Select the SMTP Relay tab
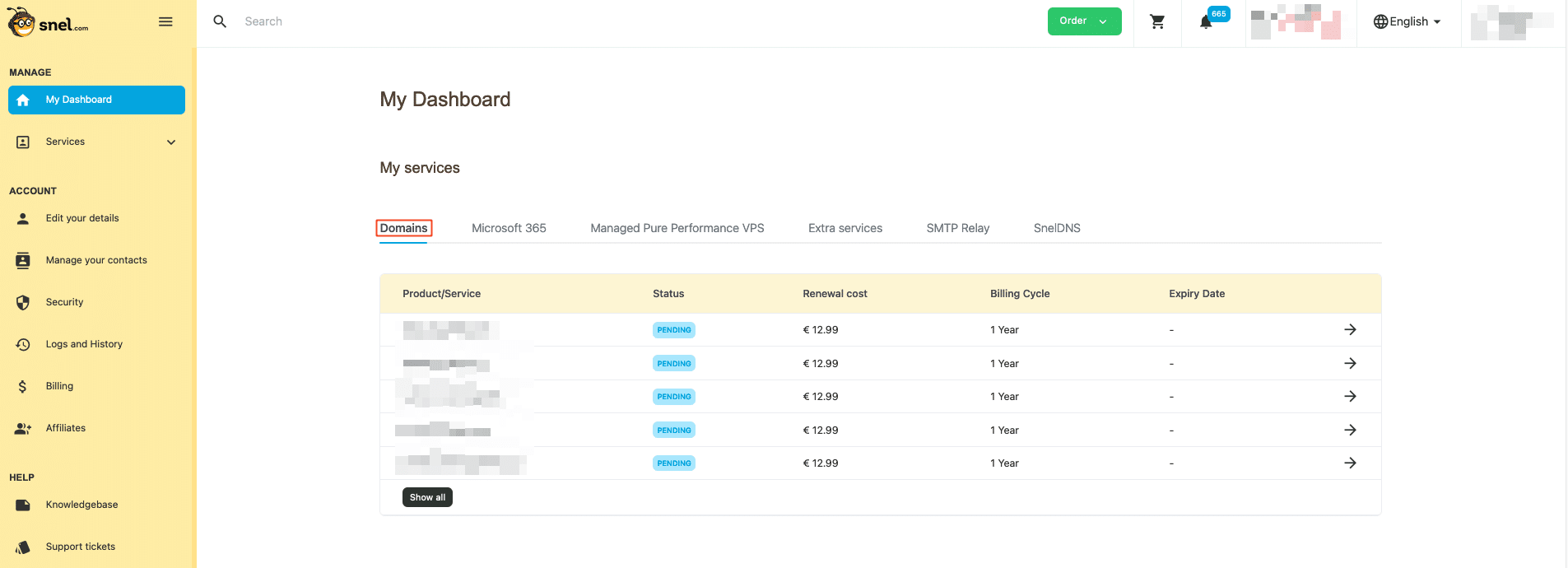Image resolution: width=1568 pixels, height=568 pixels. pyautogui.click(x=957, y=228)
